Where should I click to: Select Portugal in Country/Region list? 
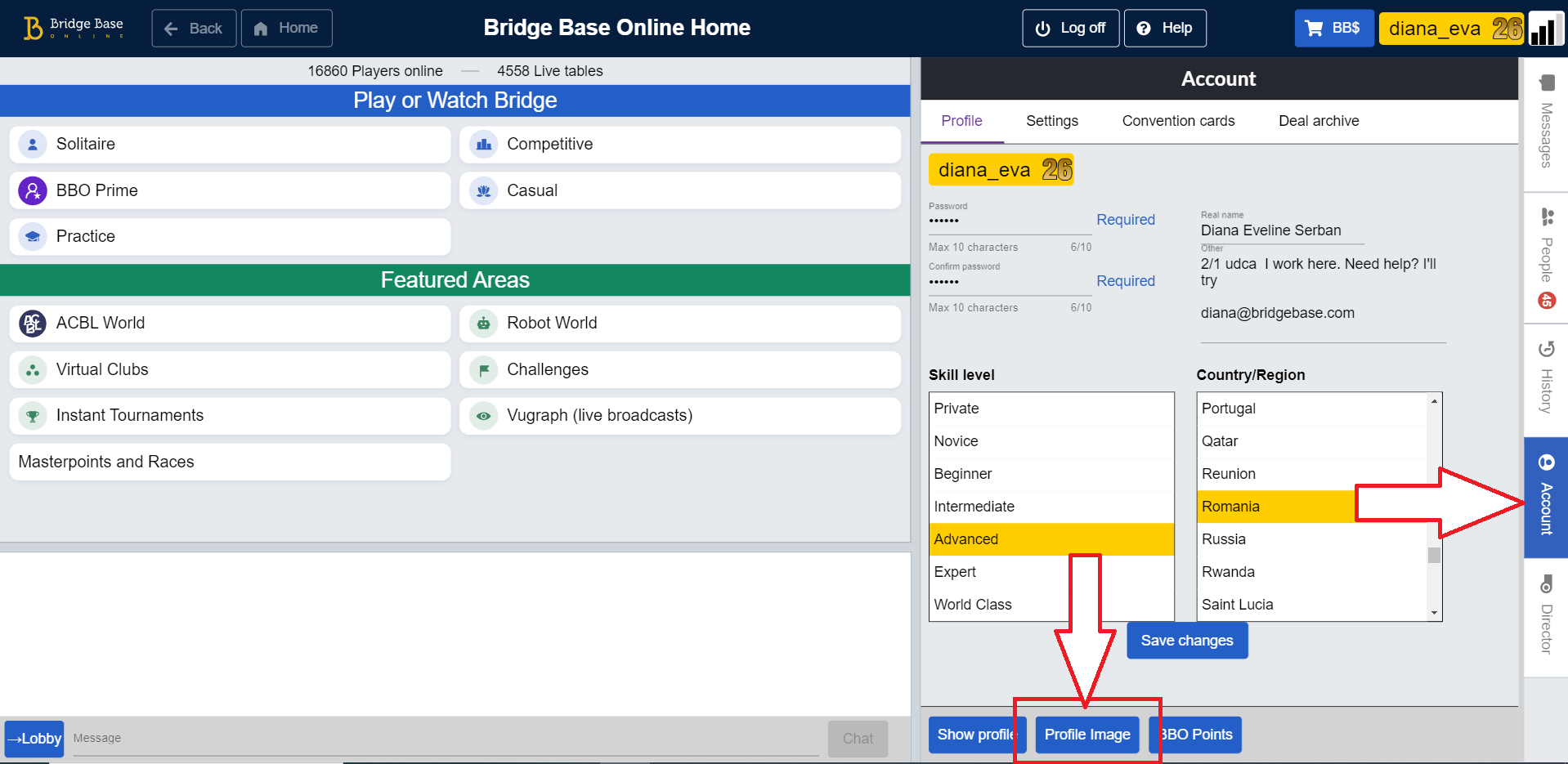1312,409
